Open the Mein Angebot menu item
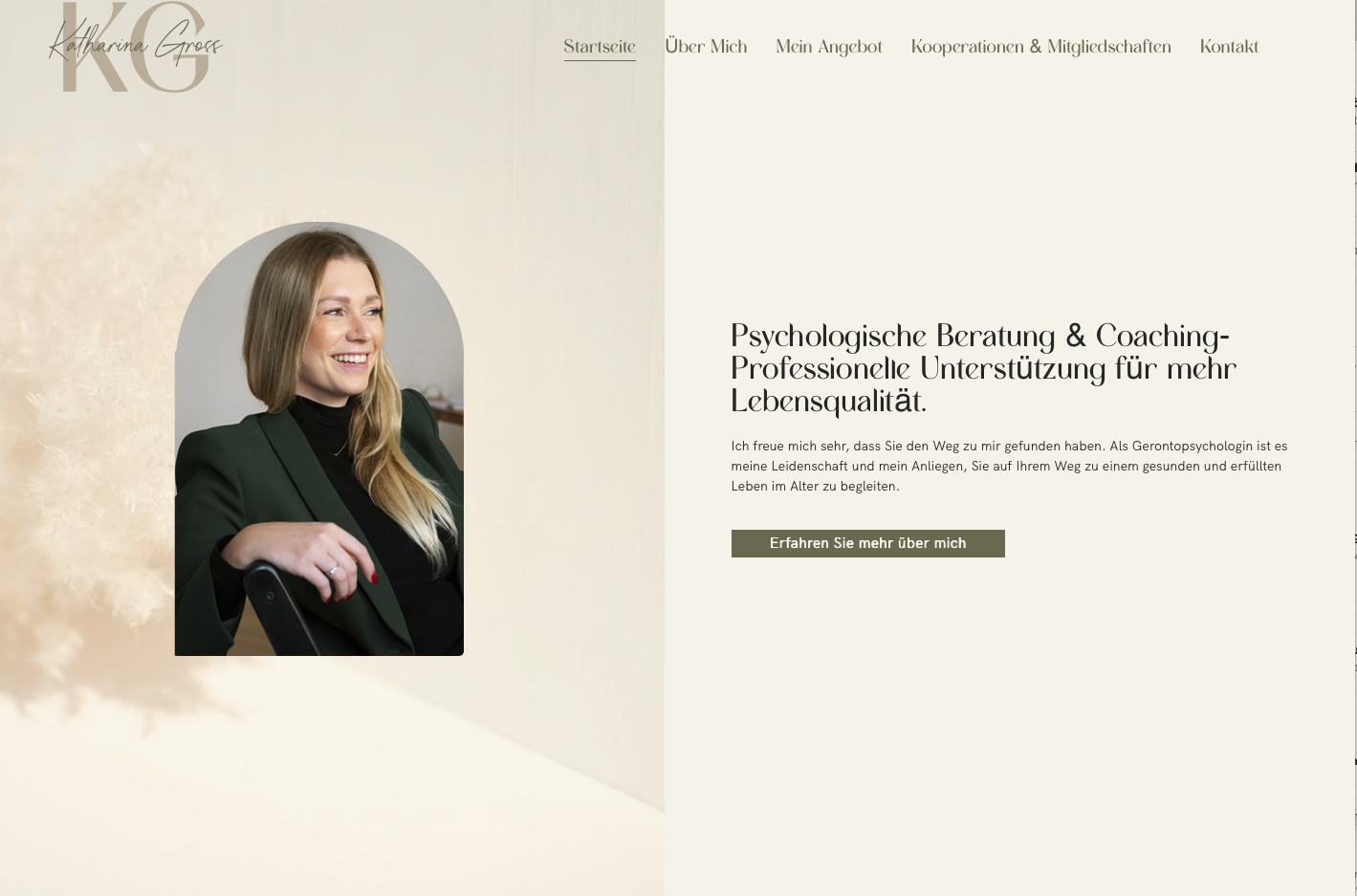This screenshot has height=896, width=1357. [829, 47]
